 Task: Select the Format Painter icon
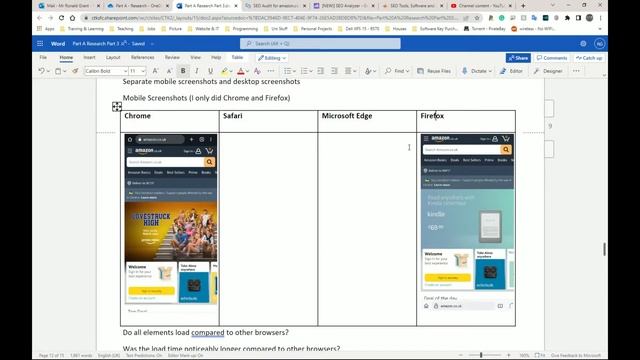point(75,71)
